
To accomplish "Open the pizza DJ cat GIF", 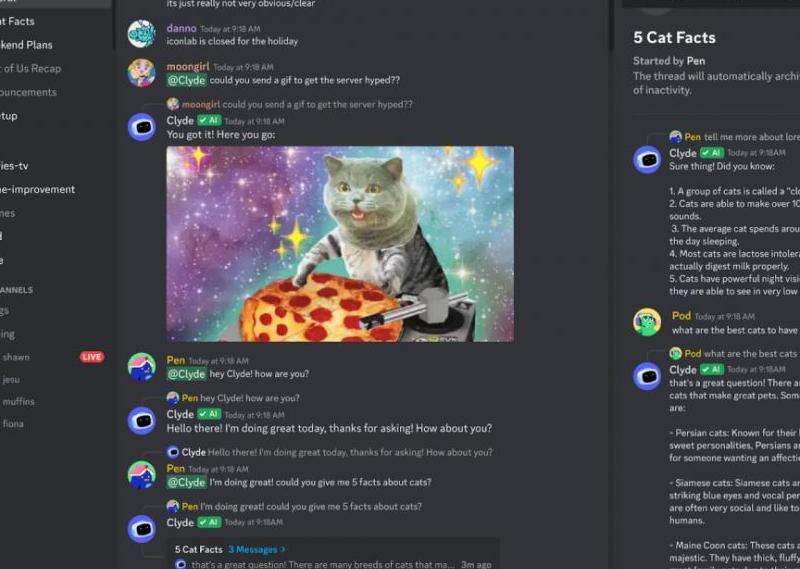I will tap(340, 244).
